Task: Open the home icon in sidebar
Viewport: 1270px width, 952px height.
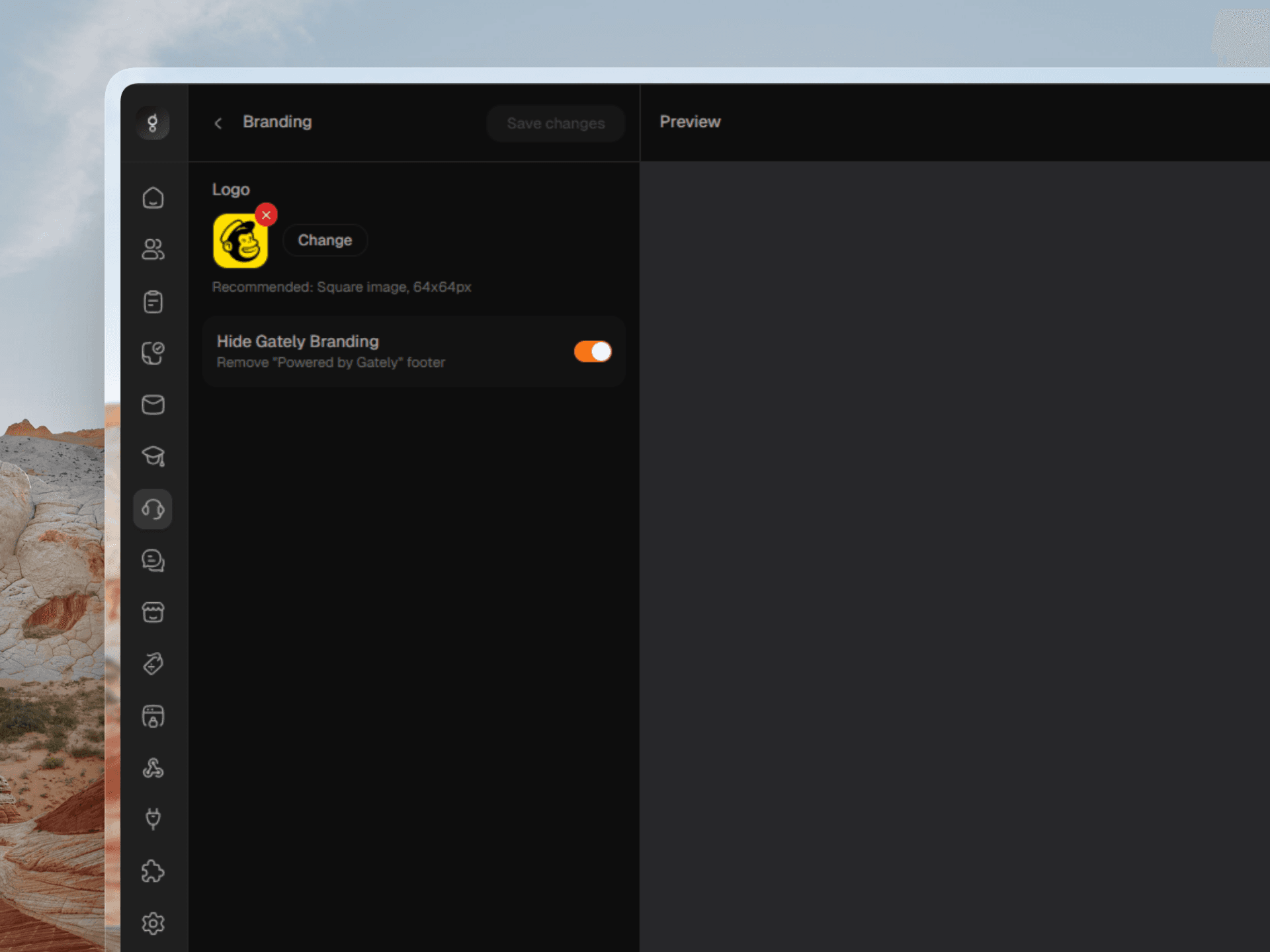Action: (153, 198)
